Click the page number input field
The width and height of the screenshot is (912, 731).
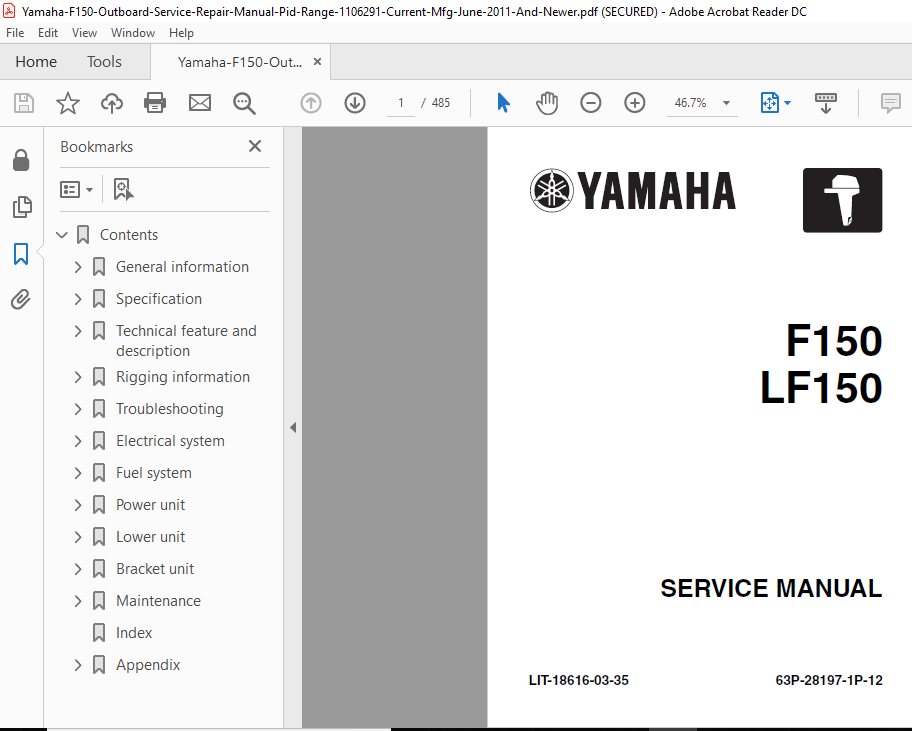point(401,103)
